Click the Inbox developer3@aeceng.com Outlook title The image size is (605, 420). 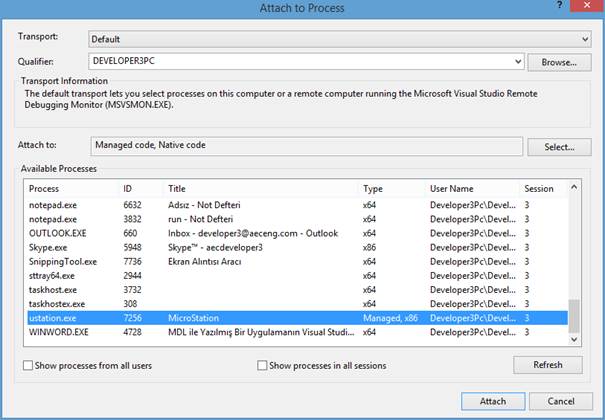(253, 233)
